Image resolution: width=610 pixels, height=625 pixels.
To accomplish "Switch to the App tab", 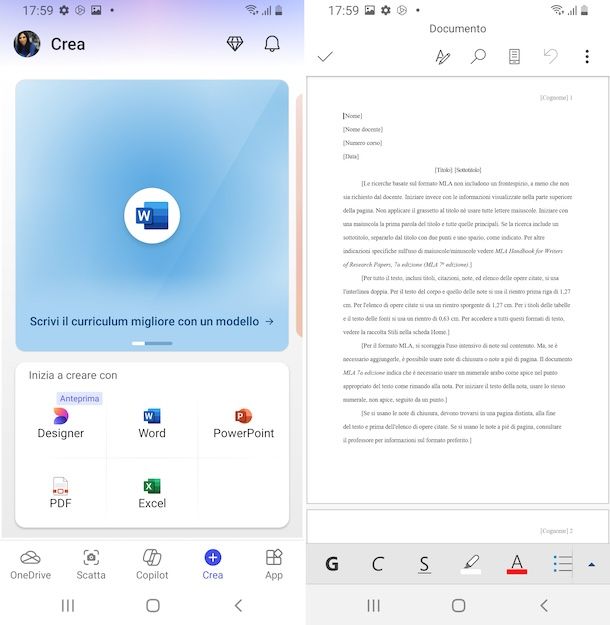I will click(x=274, y=564).
